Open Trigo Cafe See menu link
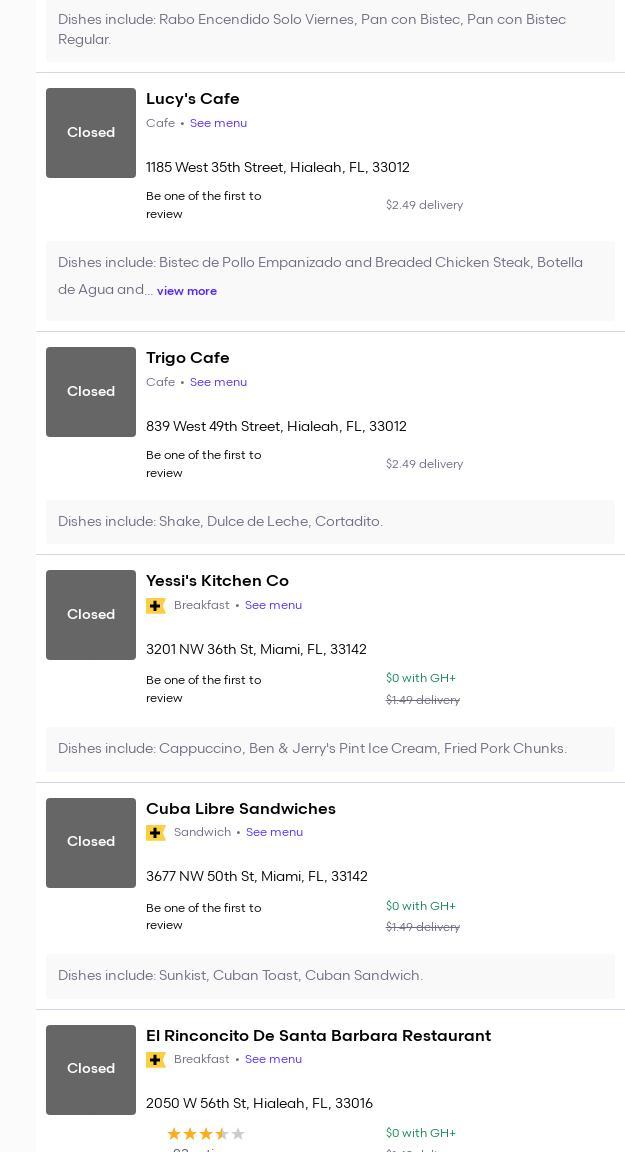 click(x=218, y=382)
